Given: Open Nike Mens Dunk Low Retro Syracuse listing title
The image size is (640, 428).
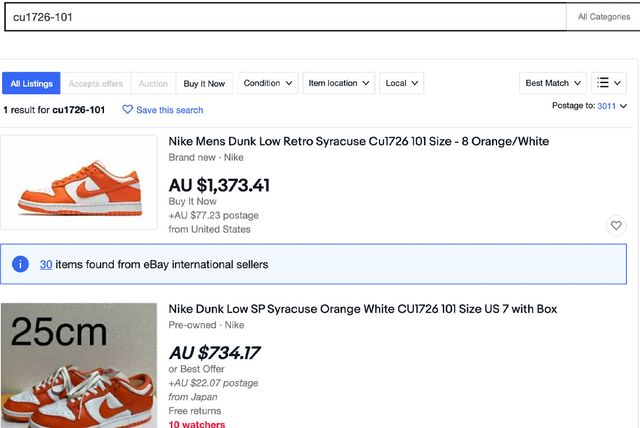Looking at the screenshot, I should (358, 141).
